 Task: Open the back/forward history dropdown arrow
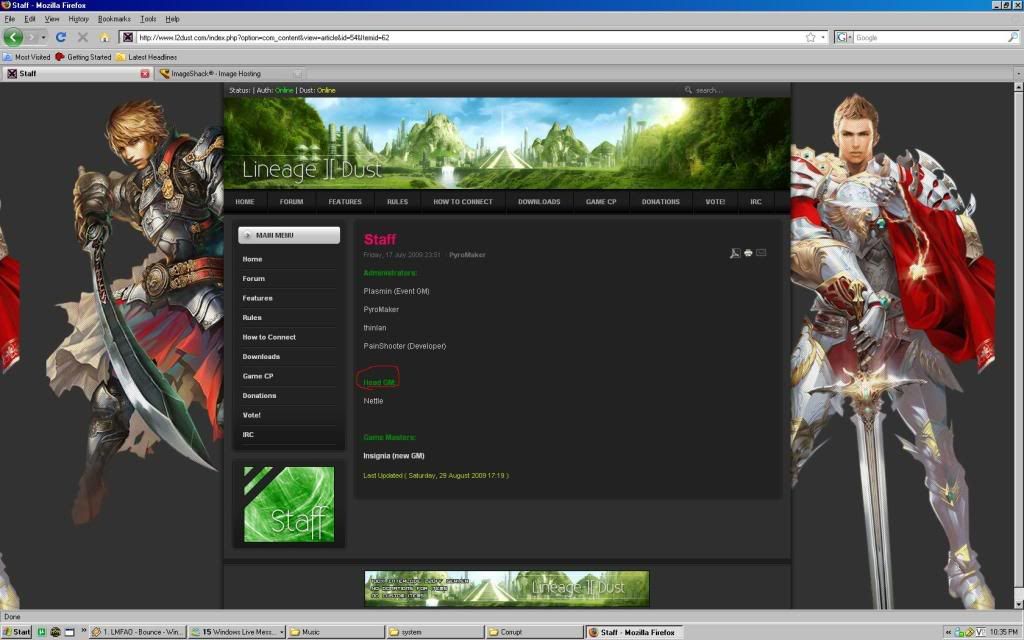(x=43, y=37)
